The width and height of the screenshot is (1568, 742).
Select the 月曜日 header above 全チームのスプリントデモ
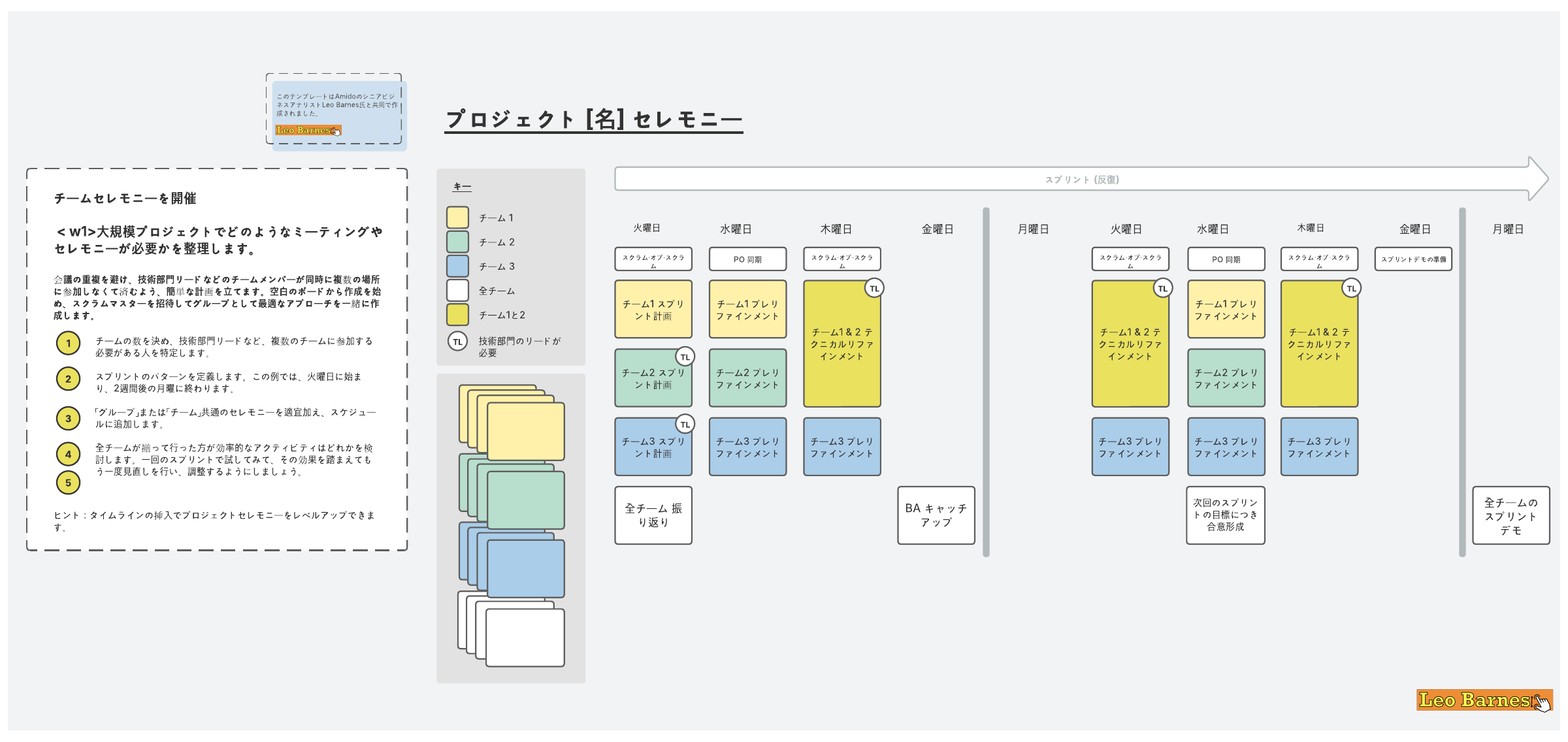coord(1508,229)
